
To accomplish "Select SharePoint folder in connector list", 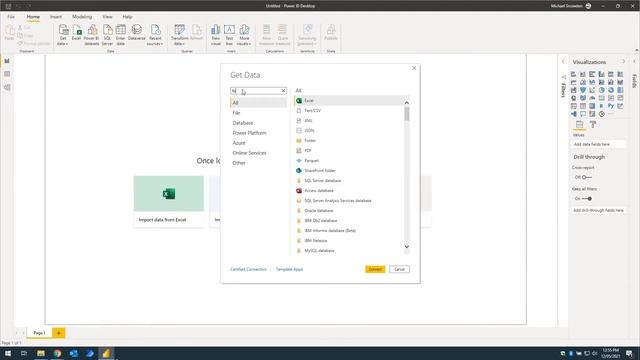I will (349, 171).
